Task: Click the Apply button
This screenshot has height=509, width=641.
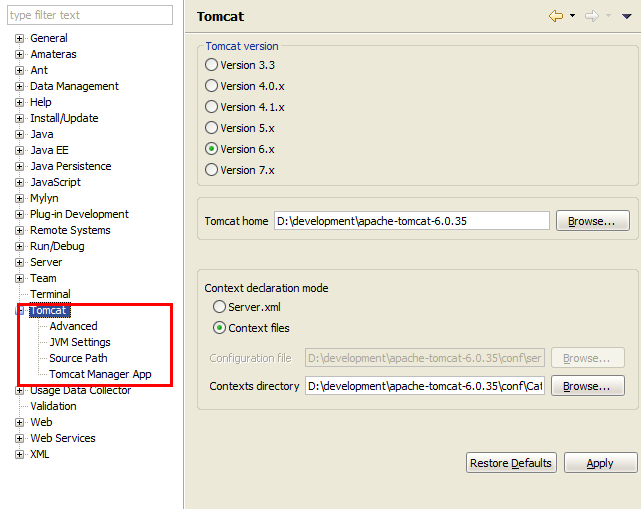Action: [x=600, y=463]
